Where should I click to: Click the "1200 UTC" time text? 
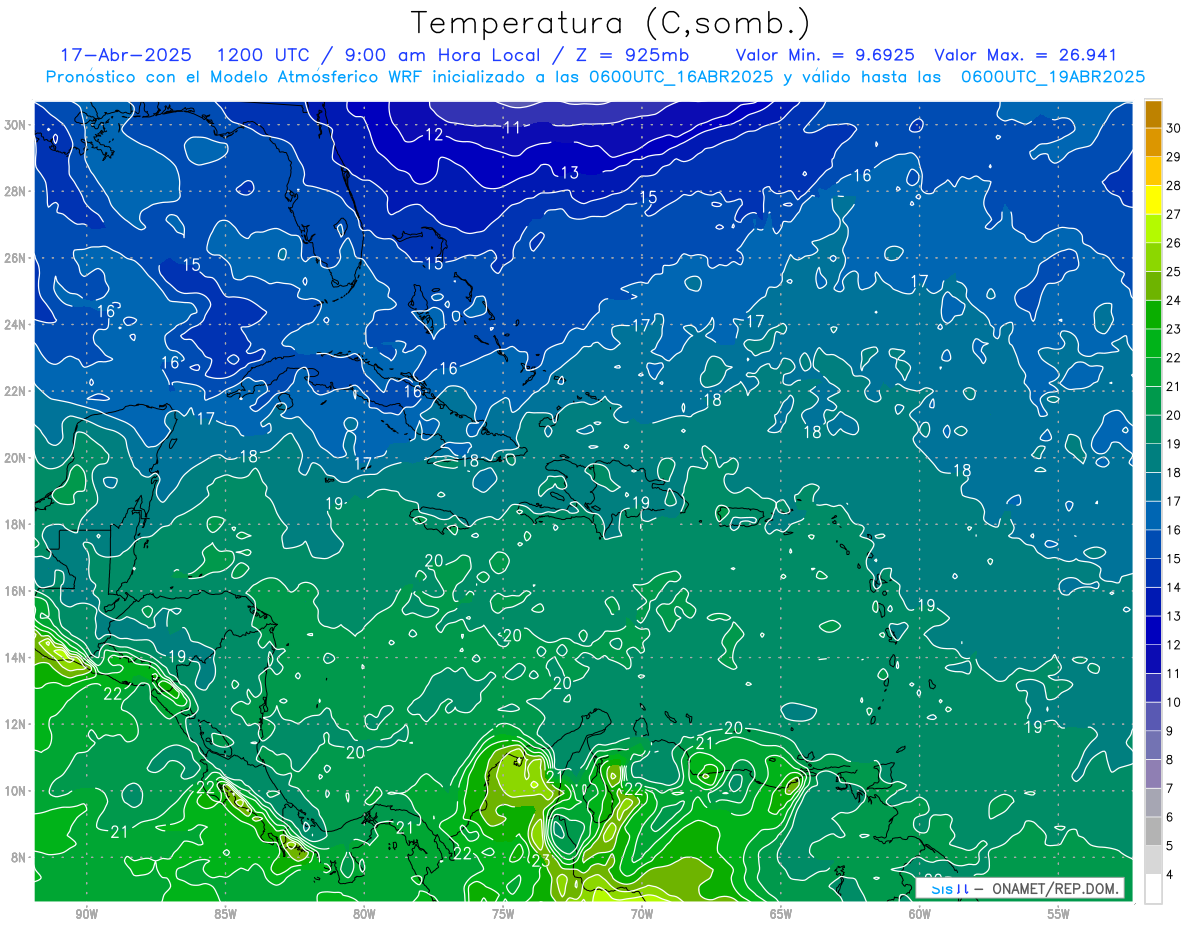(262, 55)
